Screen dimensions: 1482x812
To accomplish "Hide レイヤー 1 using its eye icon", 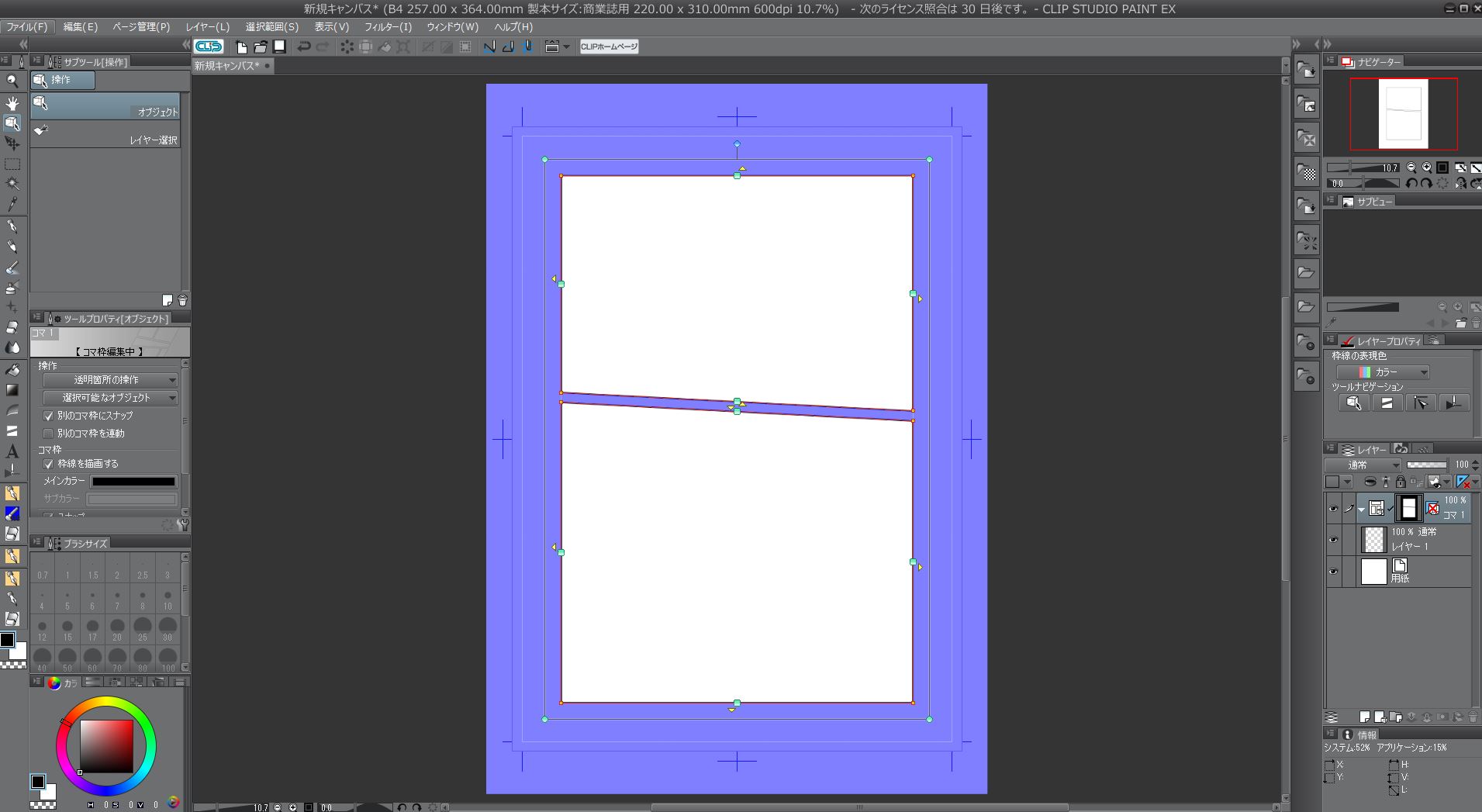I will click(1333, 540).
